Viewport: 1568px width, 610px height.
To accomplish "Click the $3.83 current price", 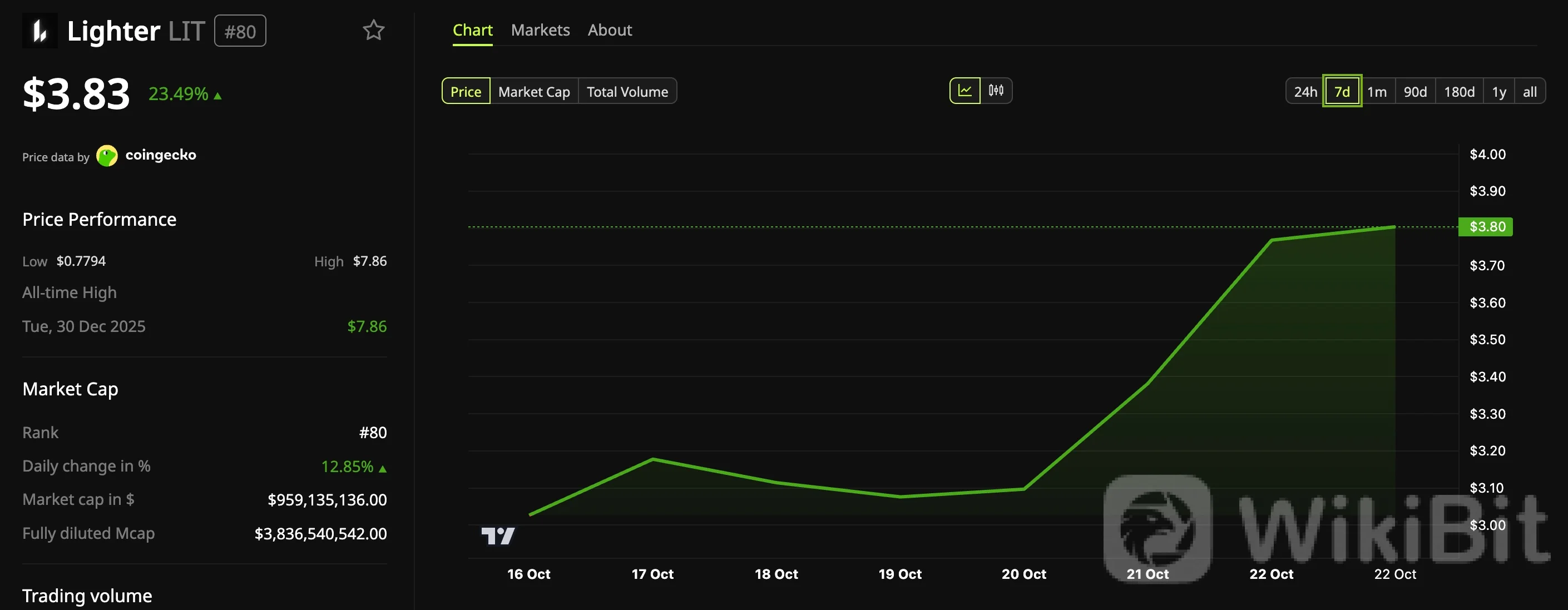I will point(76,94).
